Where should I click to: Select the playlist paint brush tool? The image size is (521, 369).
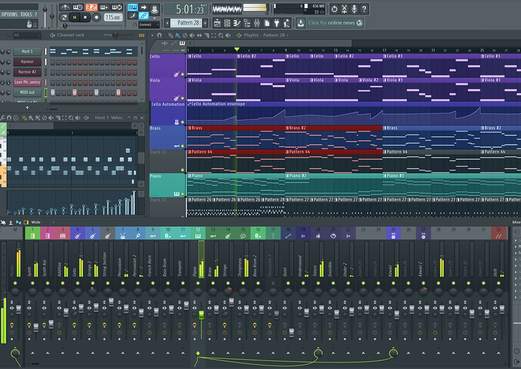(178, 35)
